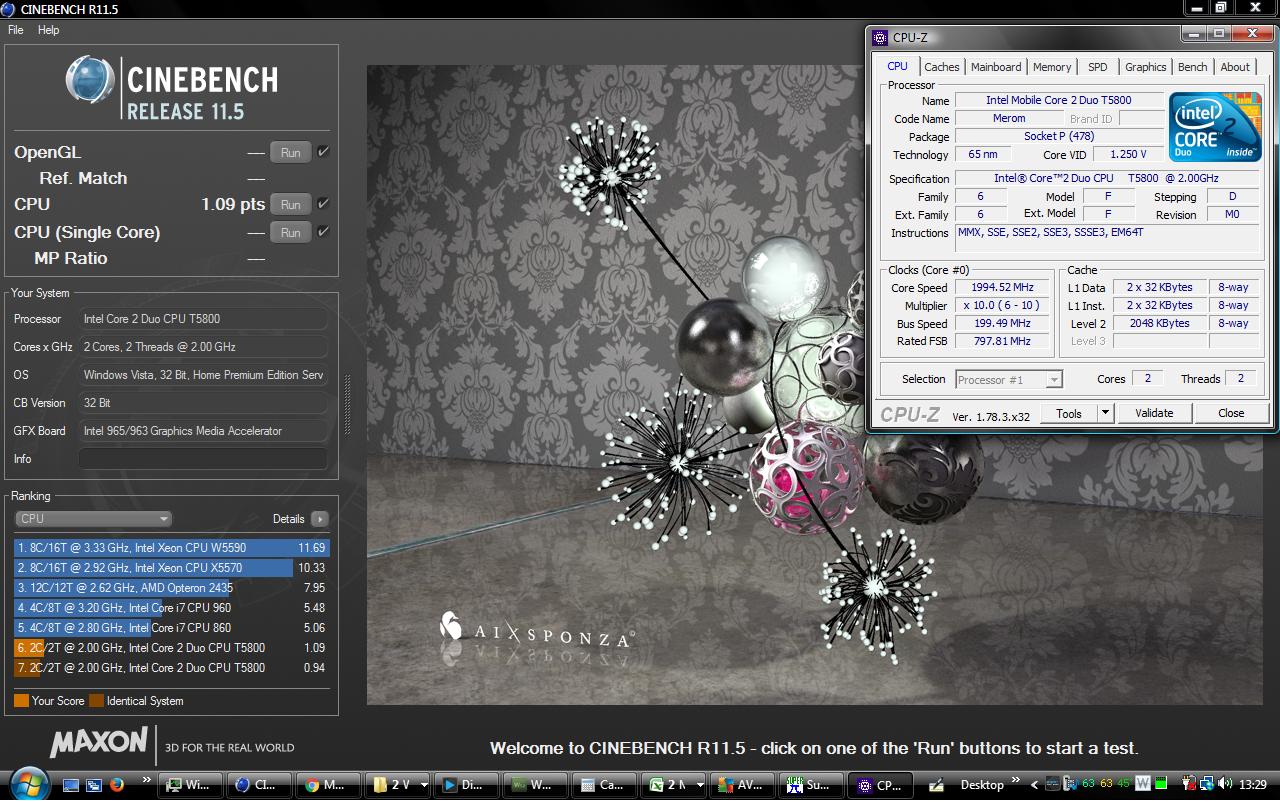1280x802 pixels.
Task: Switch to Graphics tab in CPU-Z
Action: coord(1145,67)
